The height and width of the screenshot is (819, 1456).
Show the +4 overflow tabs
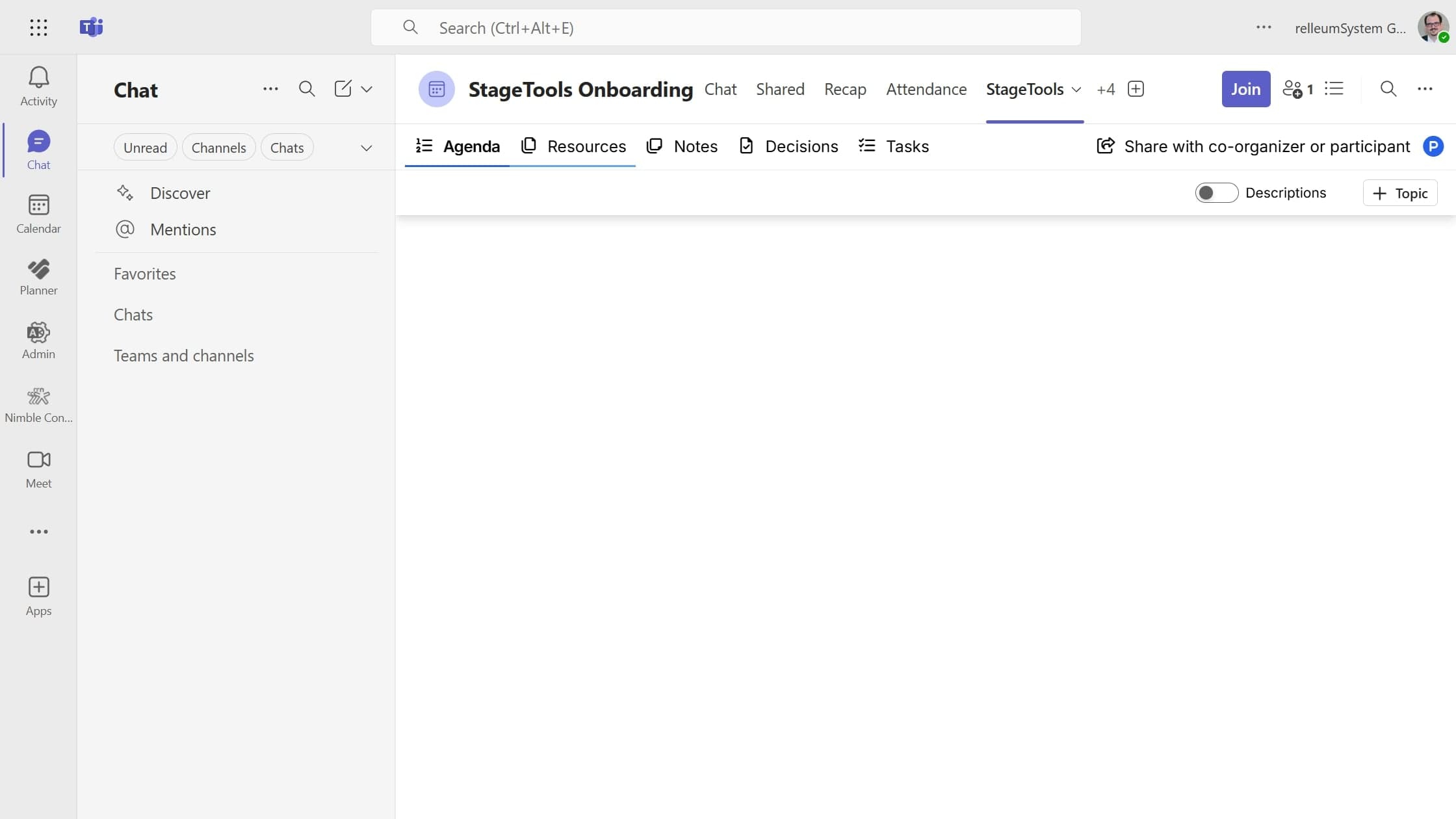click(1106, 89)
